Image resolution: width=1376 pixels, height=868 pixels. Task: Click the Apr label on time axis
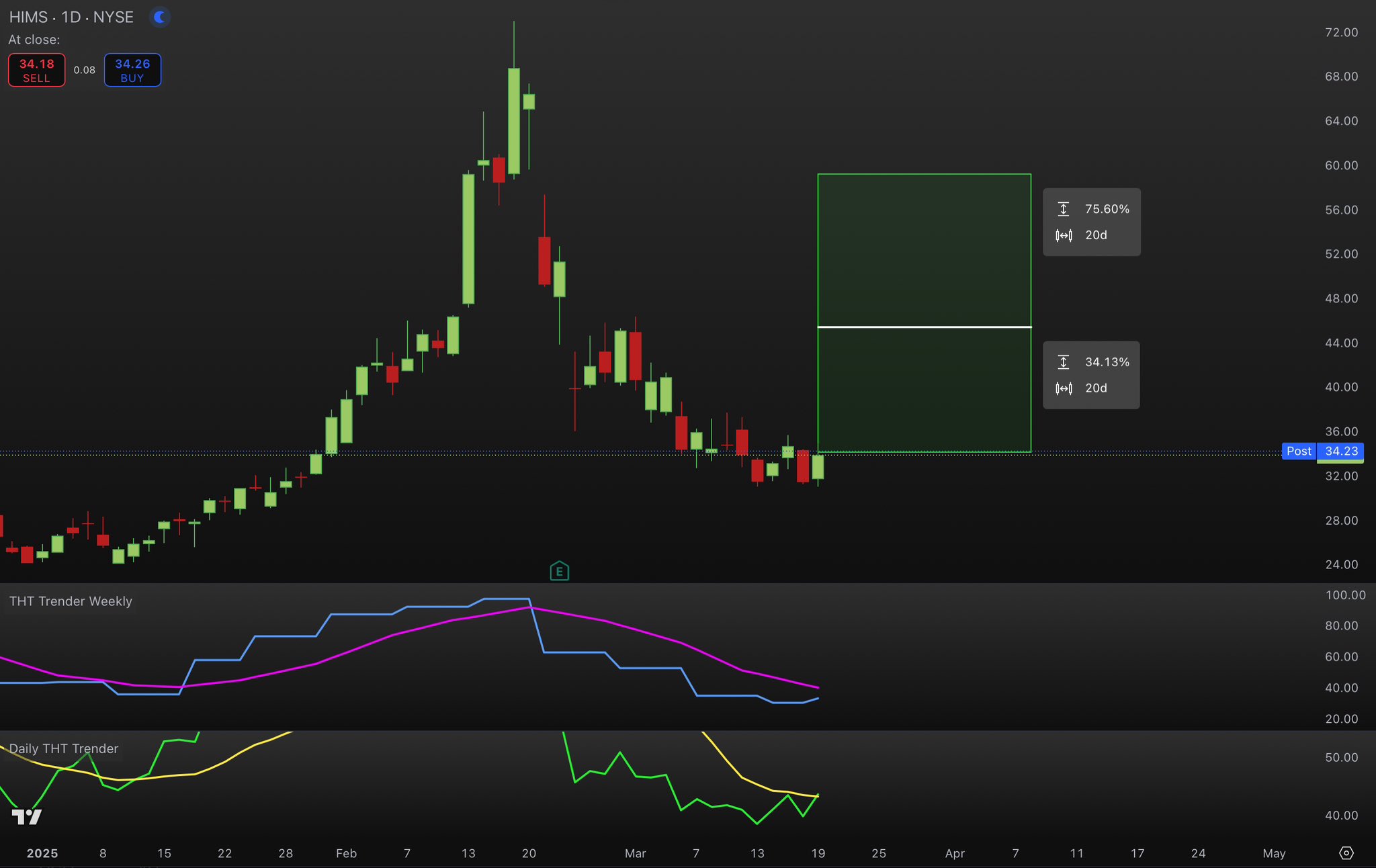[954, 853]
